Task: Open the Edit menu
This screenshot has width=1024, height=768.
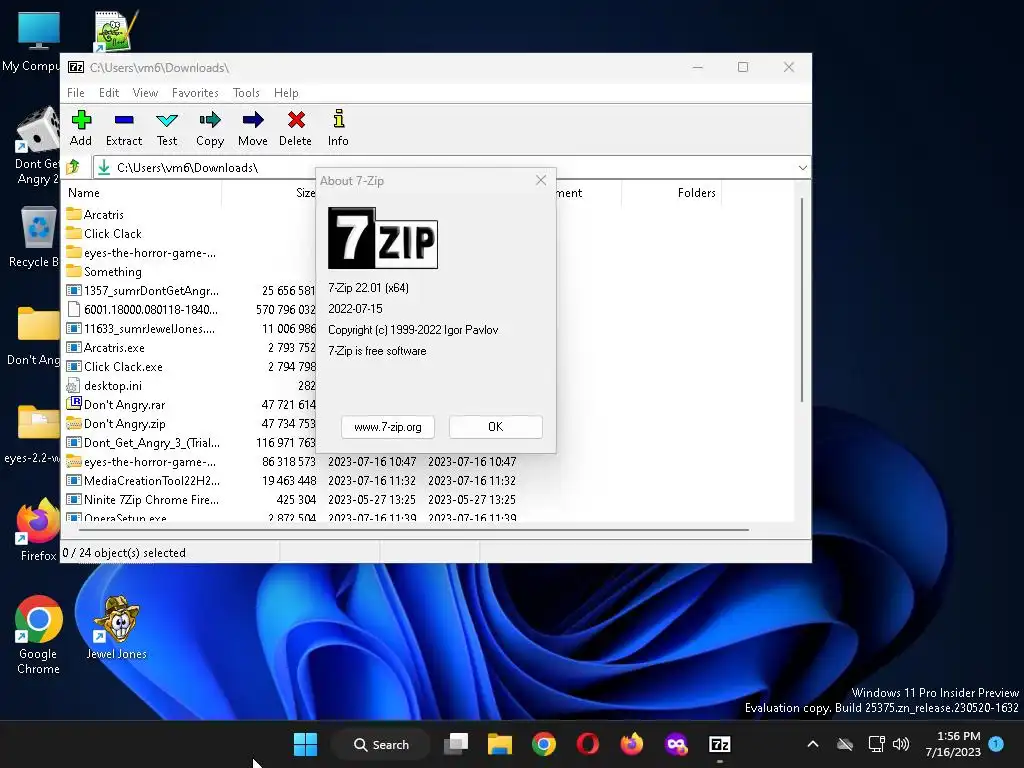Action: (x=109, y=93)
